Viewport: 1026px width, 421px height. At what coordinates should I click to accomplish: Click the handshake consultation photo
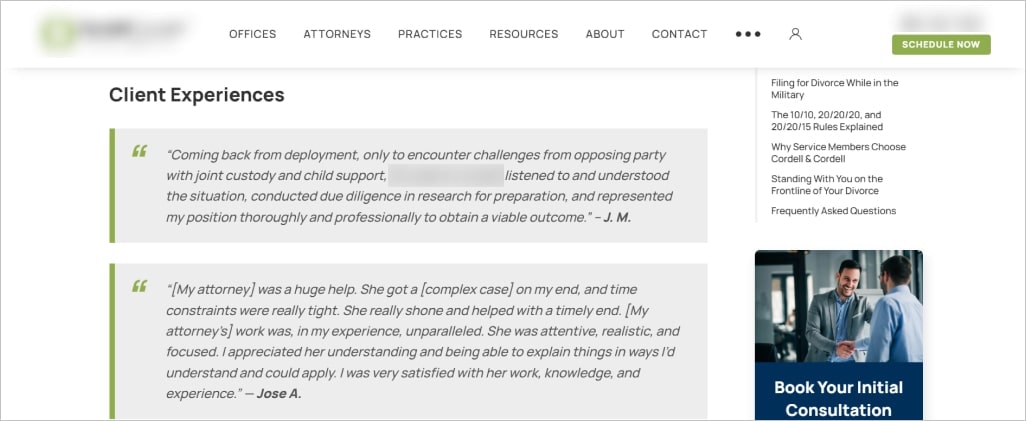click(x=839, y=306)
